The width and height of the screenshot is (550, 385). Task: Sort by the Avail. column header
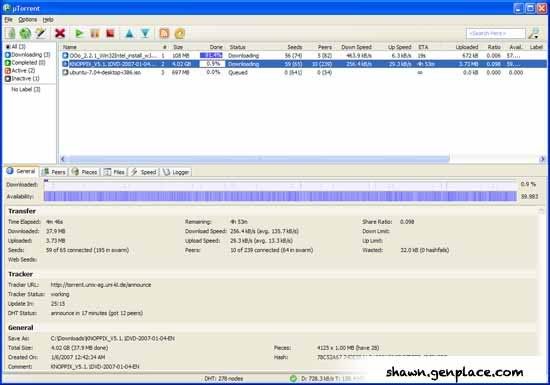pyautogui.click(x=516, y=47)
